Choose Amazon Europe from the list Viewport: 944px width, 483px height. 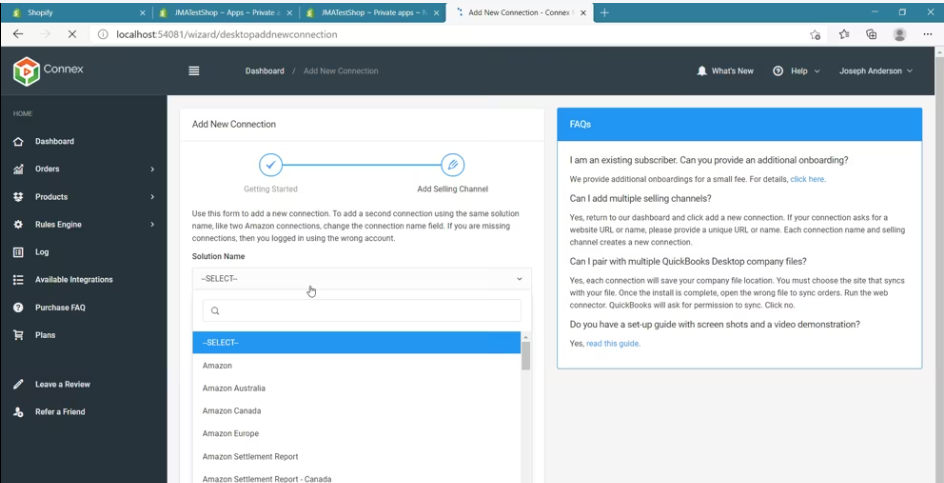356,434
